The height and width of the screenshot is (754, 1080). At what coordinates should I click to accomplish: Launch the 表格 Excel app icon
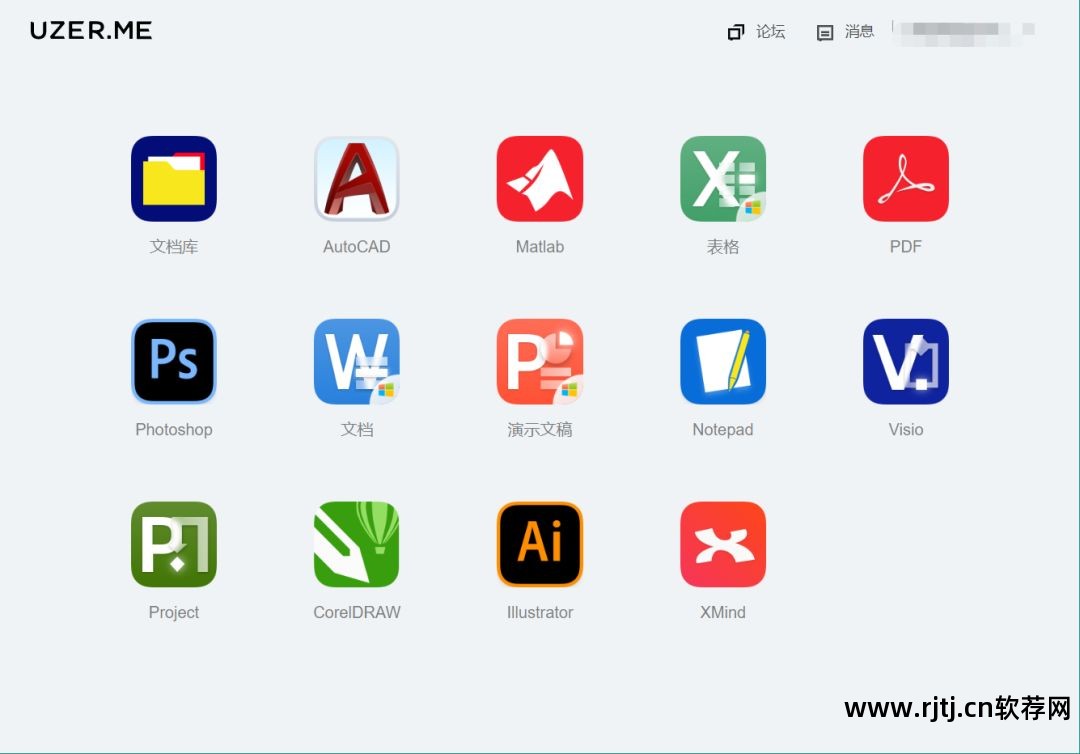723,179
